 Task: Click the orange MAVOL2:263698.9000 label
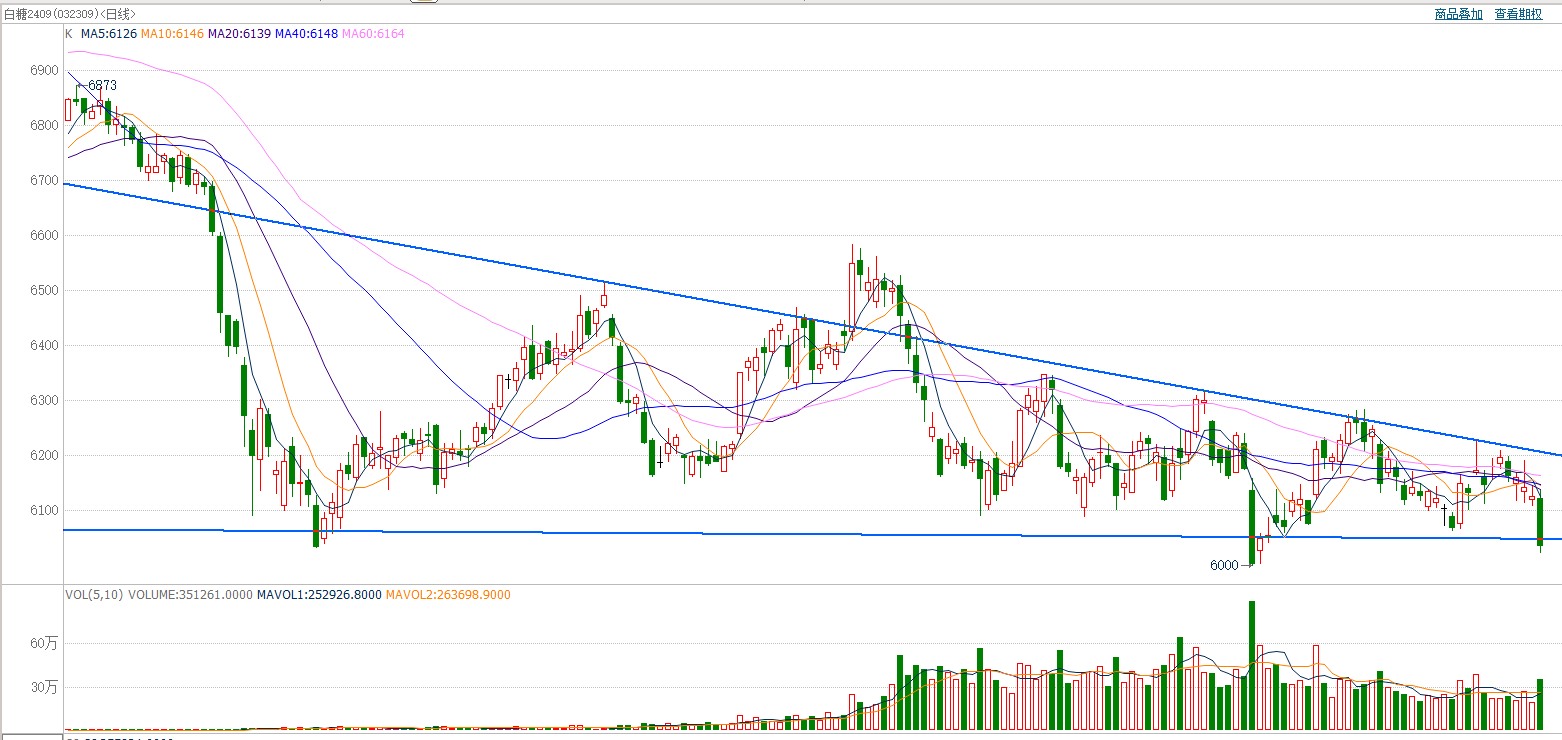pyautogui.click(x=448, y=595)
